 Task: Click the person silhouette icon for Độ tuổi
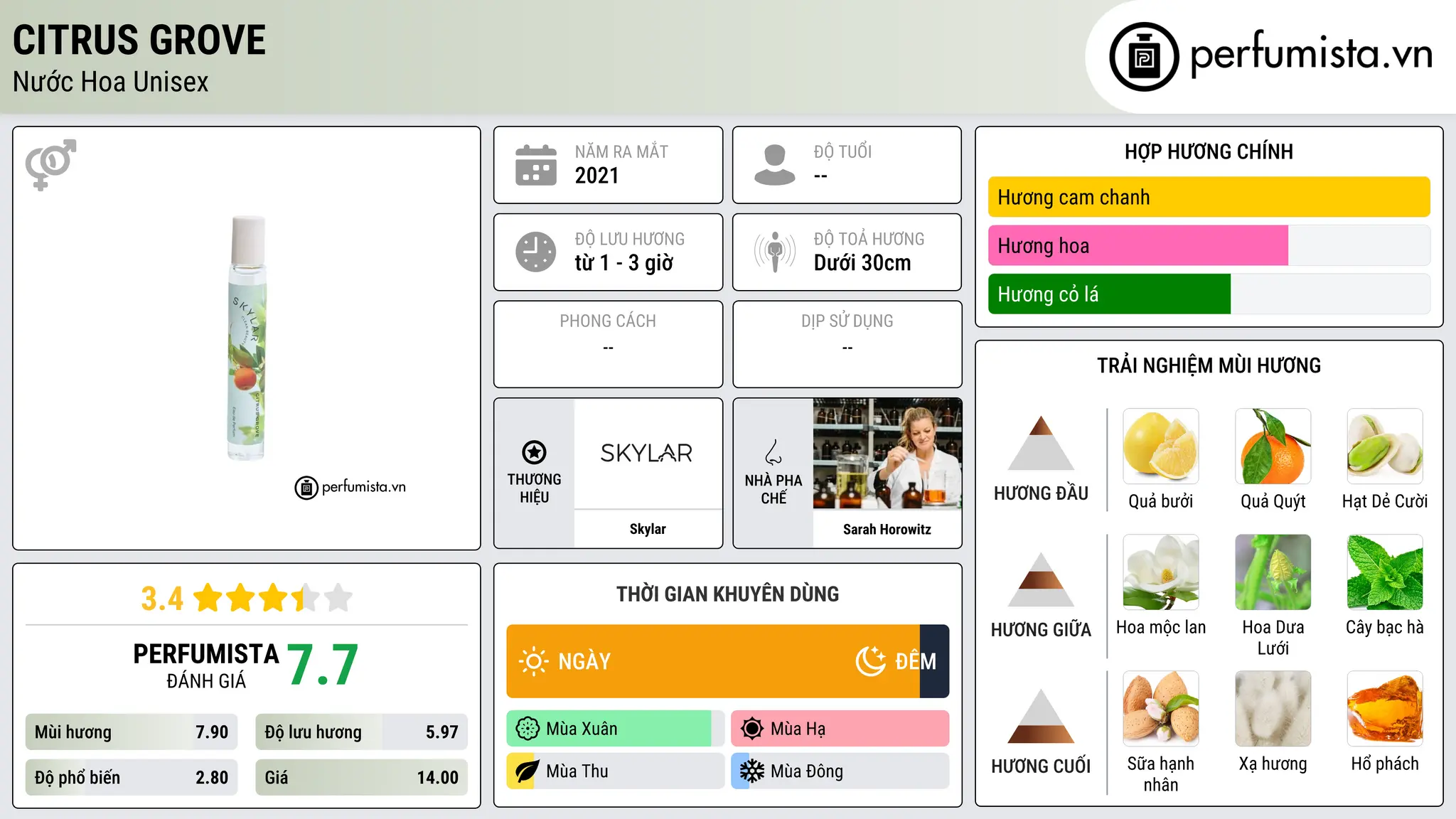(x=775, y=165)
